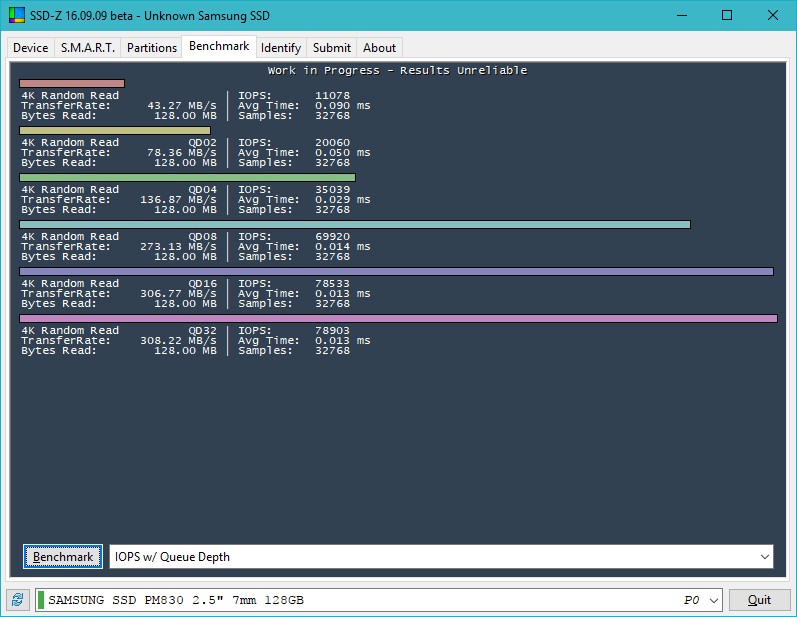The image size is (797, 617).
Task: Click the 0.029 ms average time value
Action: pos(343,200)
